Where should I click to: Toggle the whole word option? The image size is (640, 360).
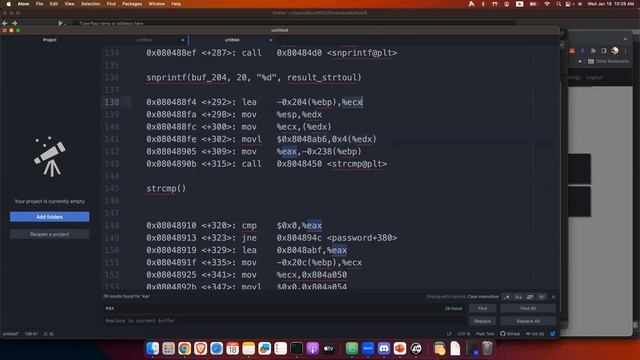pos(541,297)
